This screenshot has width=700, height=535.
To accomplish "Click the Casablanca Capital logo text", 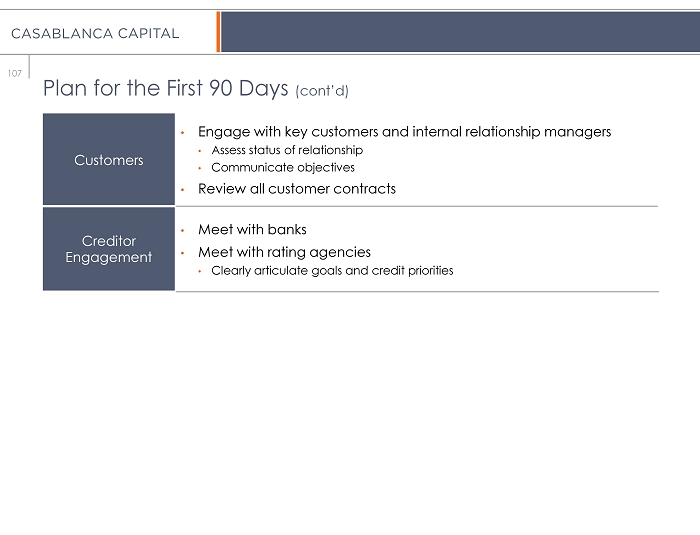I will pos(95,33).
